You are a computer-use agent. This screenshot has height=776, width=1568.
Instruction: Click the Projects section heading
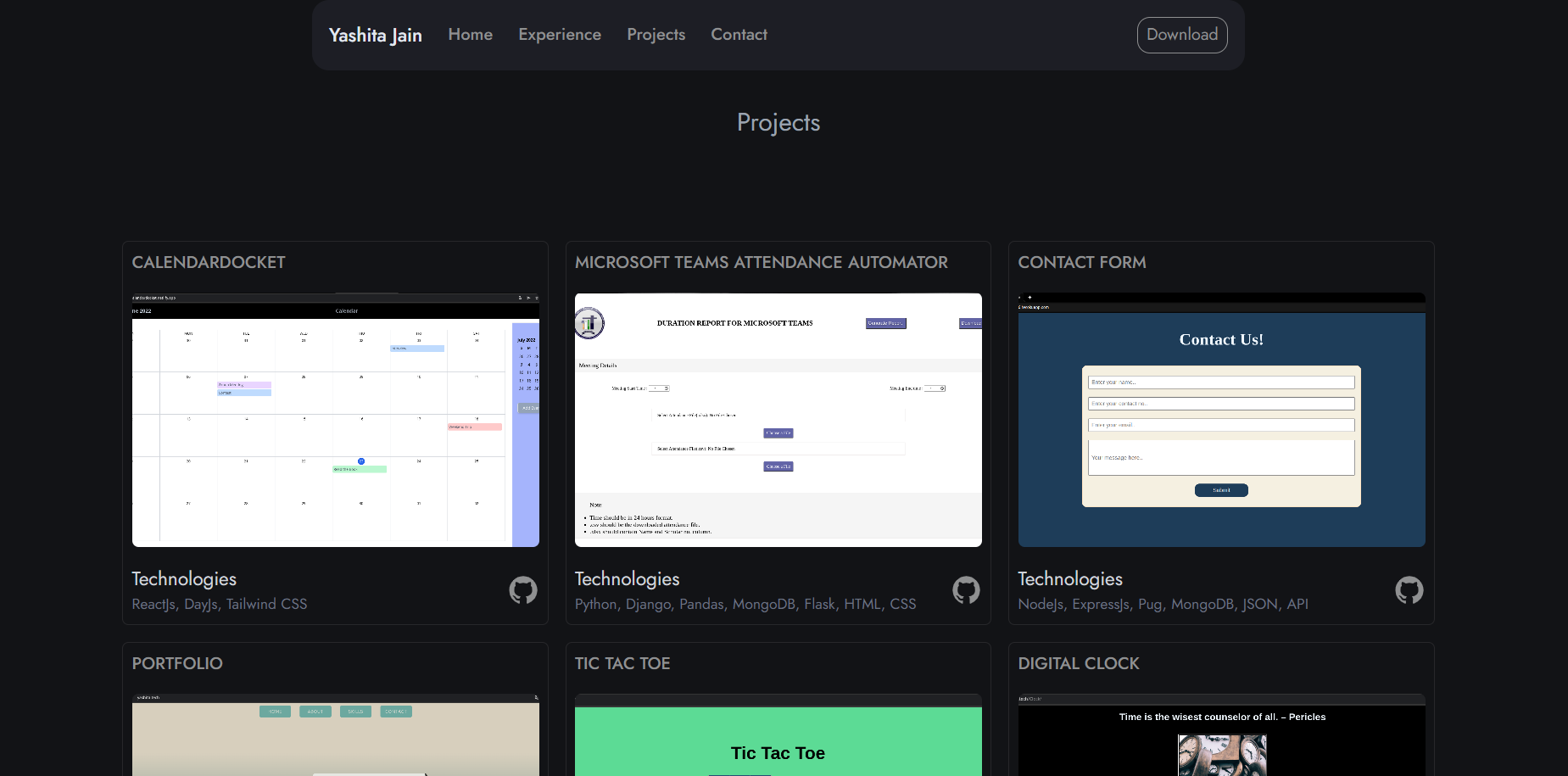click(778, 123)
